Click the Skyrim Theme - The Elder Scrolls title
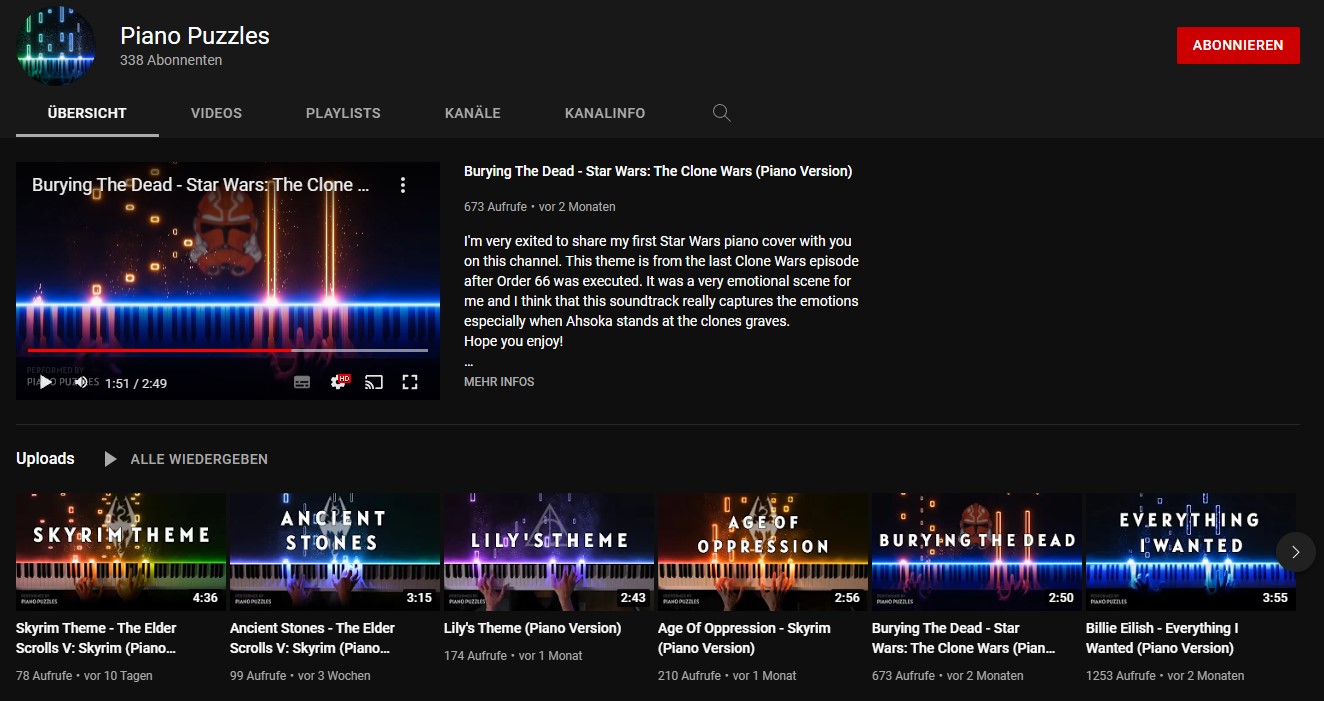 point(96,638)
